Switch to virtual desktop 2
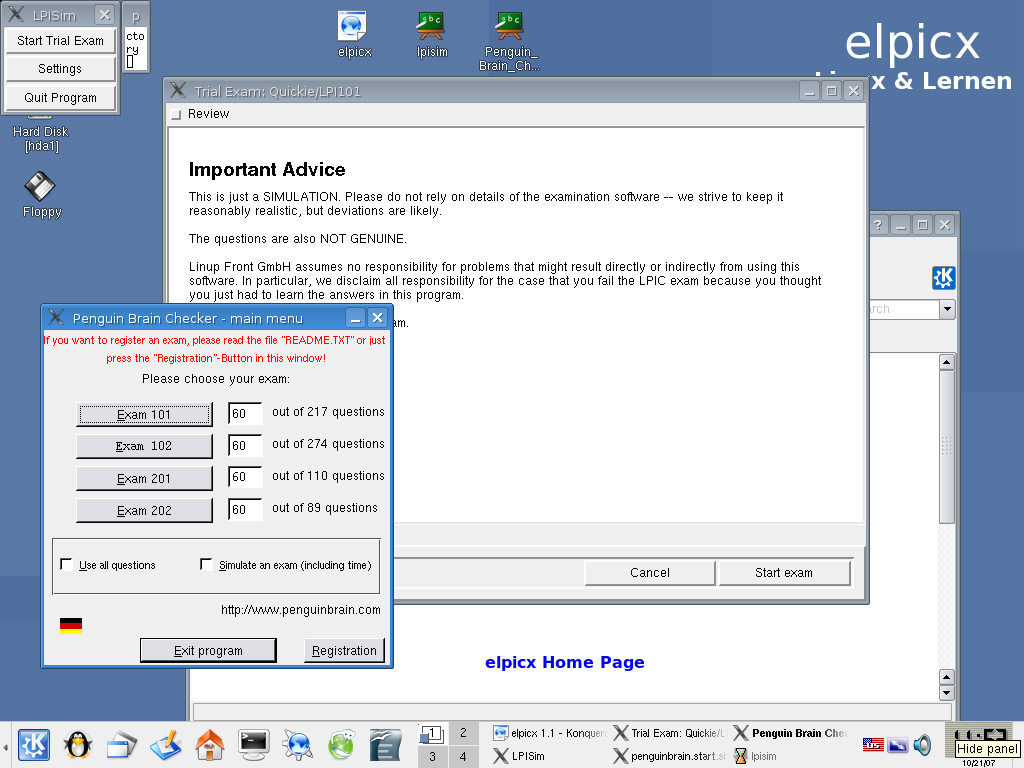1024x768 pixels. (463, 733)
